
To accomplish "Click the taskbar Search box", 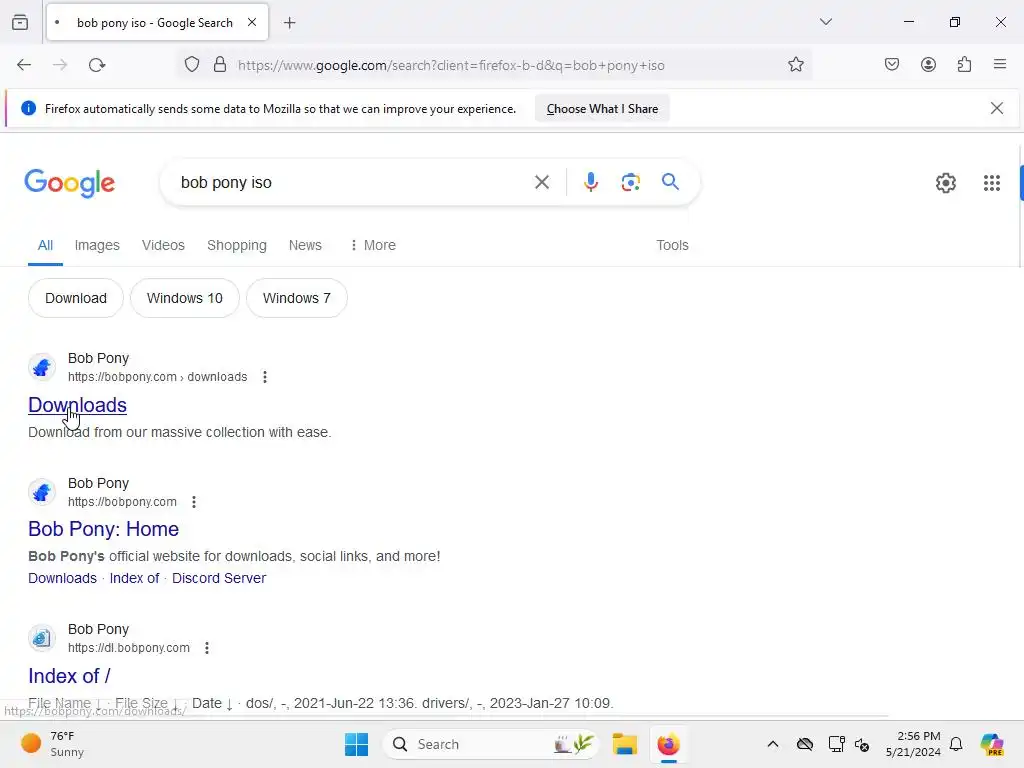I will pos(490,744).
